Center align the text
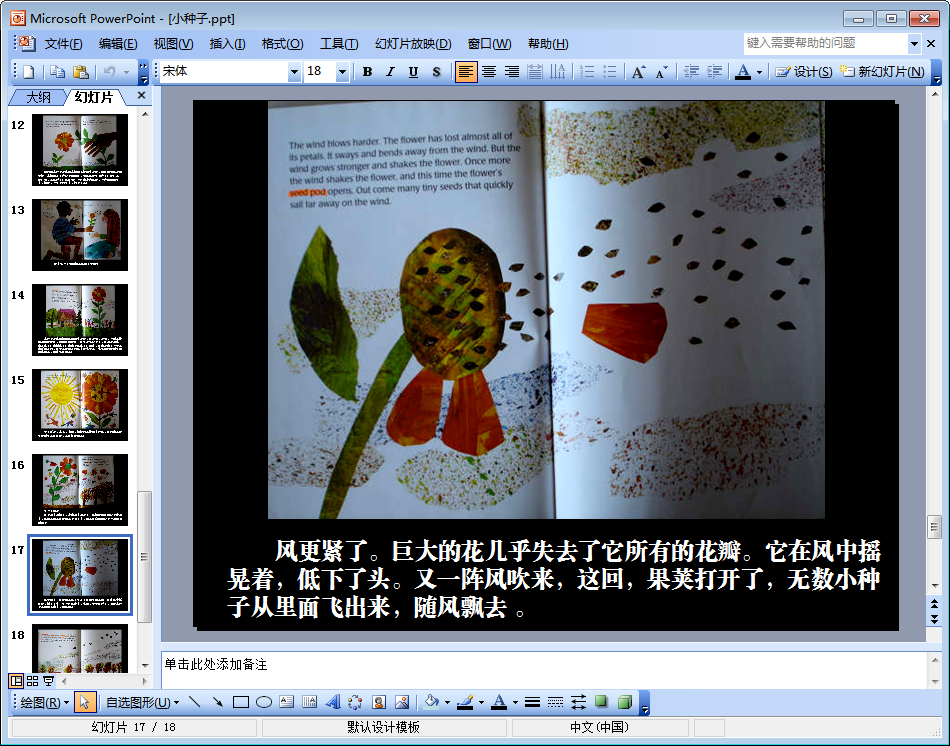The image size is (950, 746). (489, 72)
